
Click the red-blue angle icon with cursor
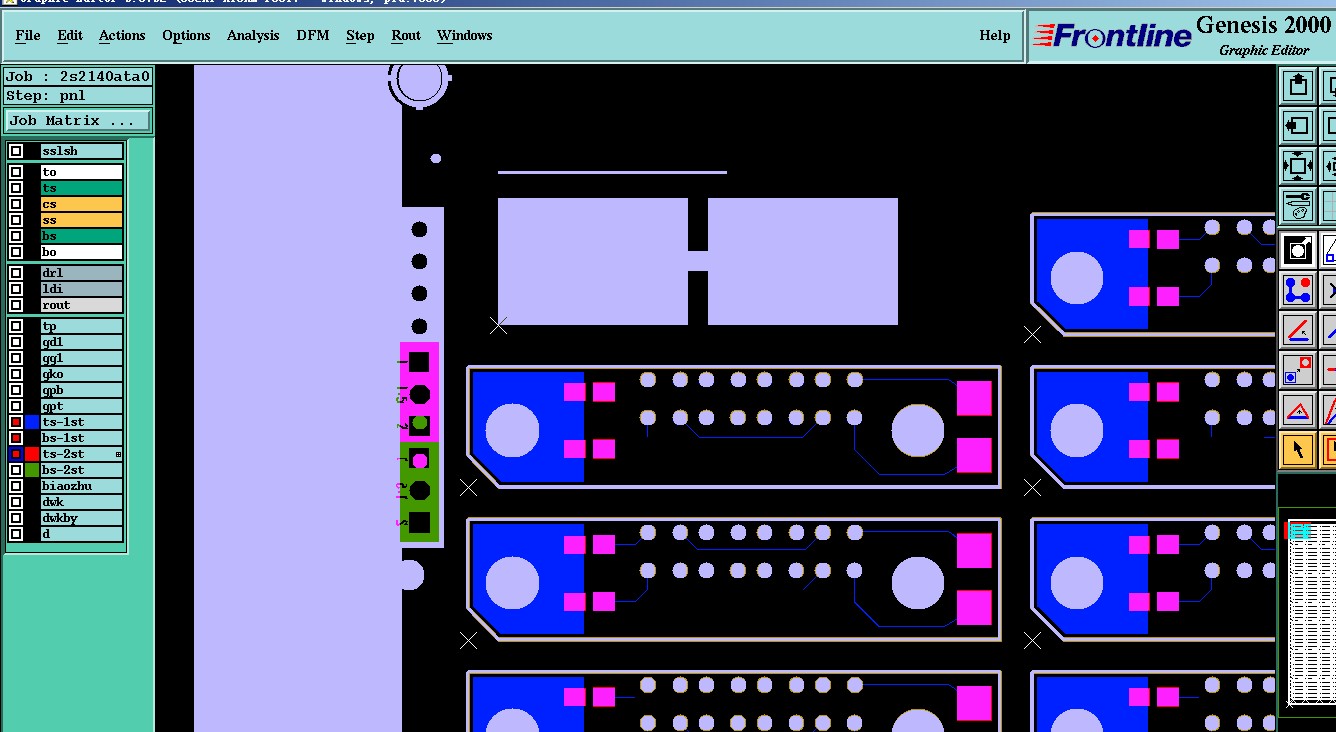pyautogui.click(x=1297, y=330)
